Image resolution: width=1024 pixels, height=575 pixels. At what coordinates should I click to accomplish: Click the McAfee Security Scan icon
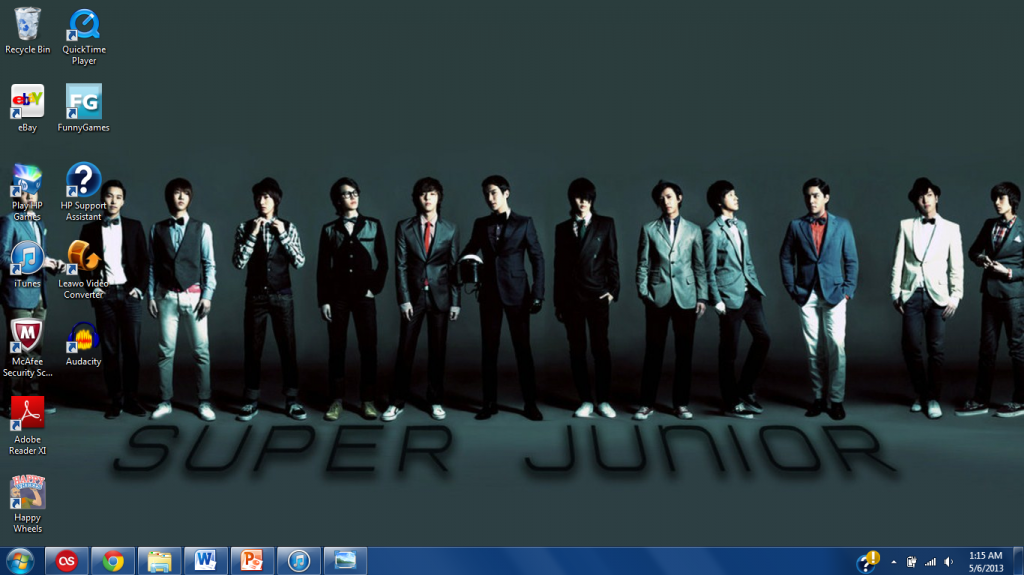(27, 348)
